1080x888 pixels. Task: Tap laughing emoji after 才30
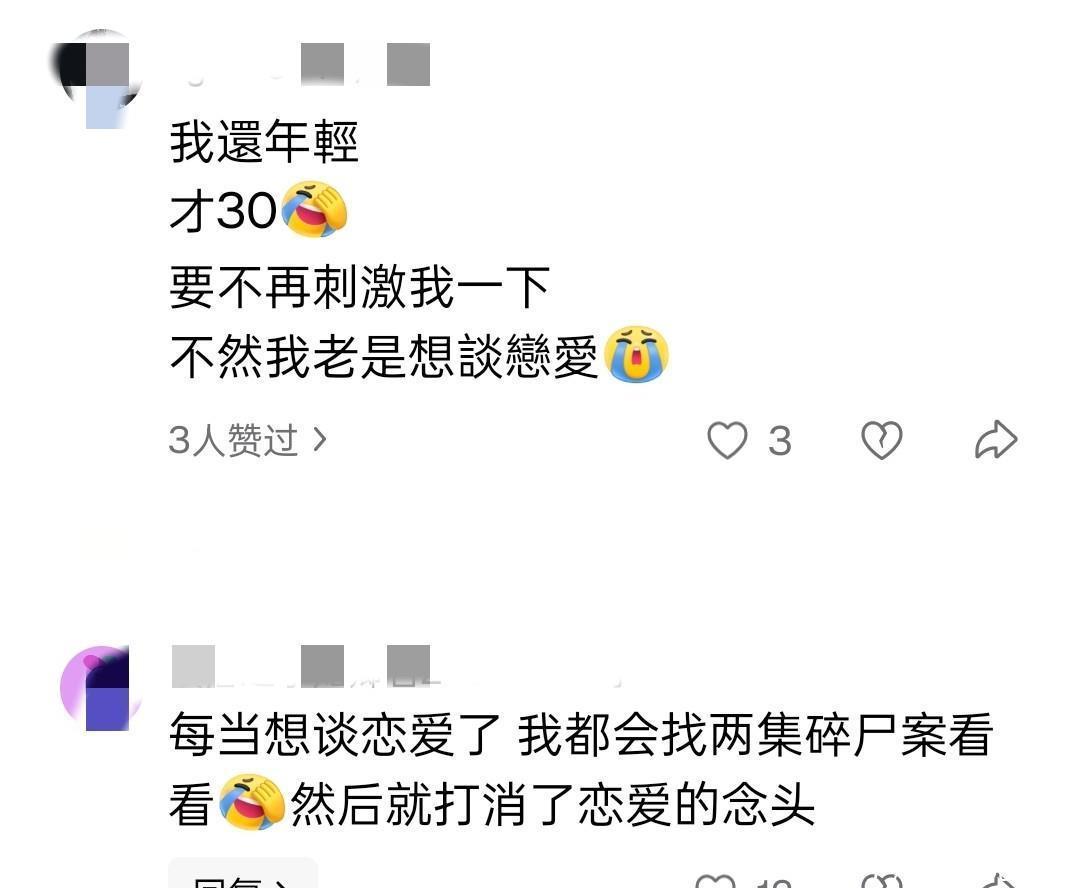(315, 209)
